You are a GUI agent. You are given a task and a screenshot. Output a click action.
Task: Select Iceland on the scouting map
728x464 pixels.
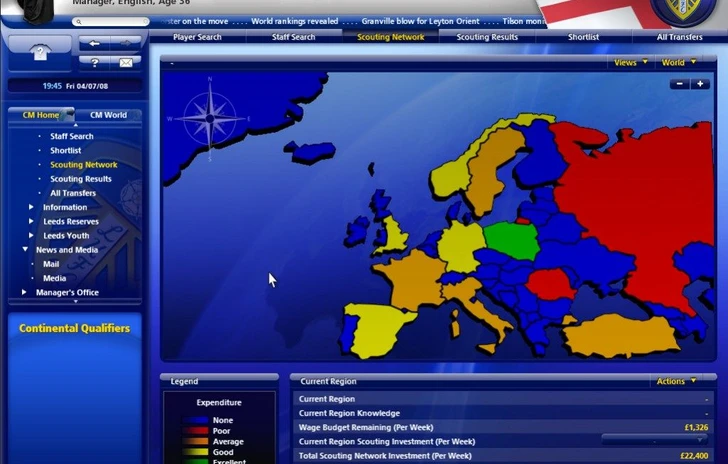tap(310, 152)
